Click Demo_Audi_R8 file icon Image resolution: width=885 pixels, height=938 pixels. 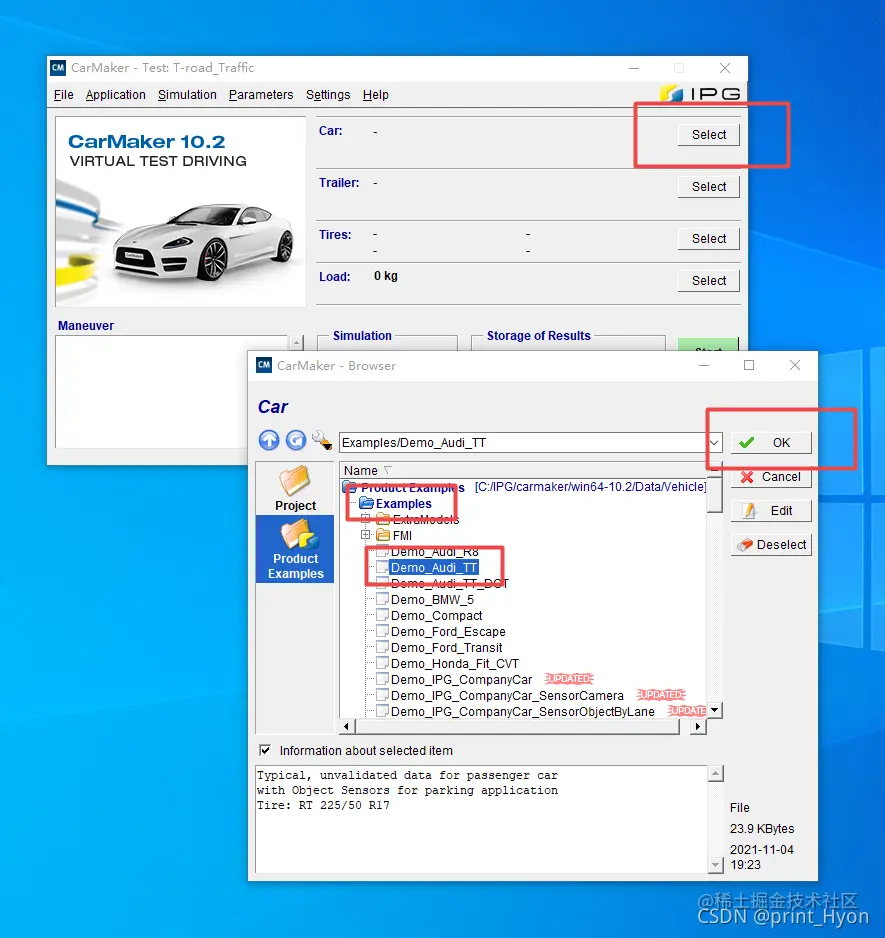(382, 552)
